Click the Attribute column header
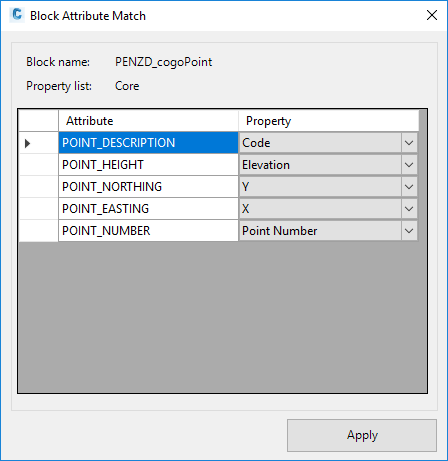This screenshot has height=461, width=448. coord(148,121)
